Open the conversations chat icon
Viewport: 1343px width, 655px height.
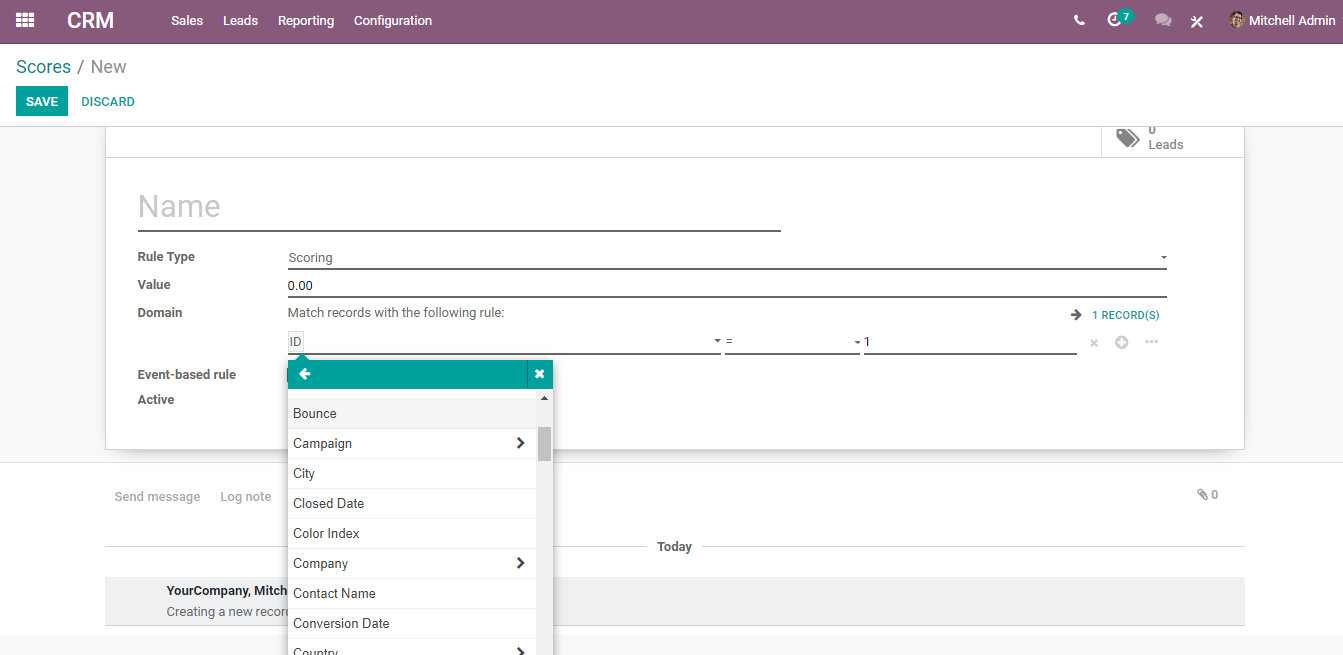pos(1163,20)
